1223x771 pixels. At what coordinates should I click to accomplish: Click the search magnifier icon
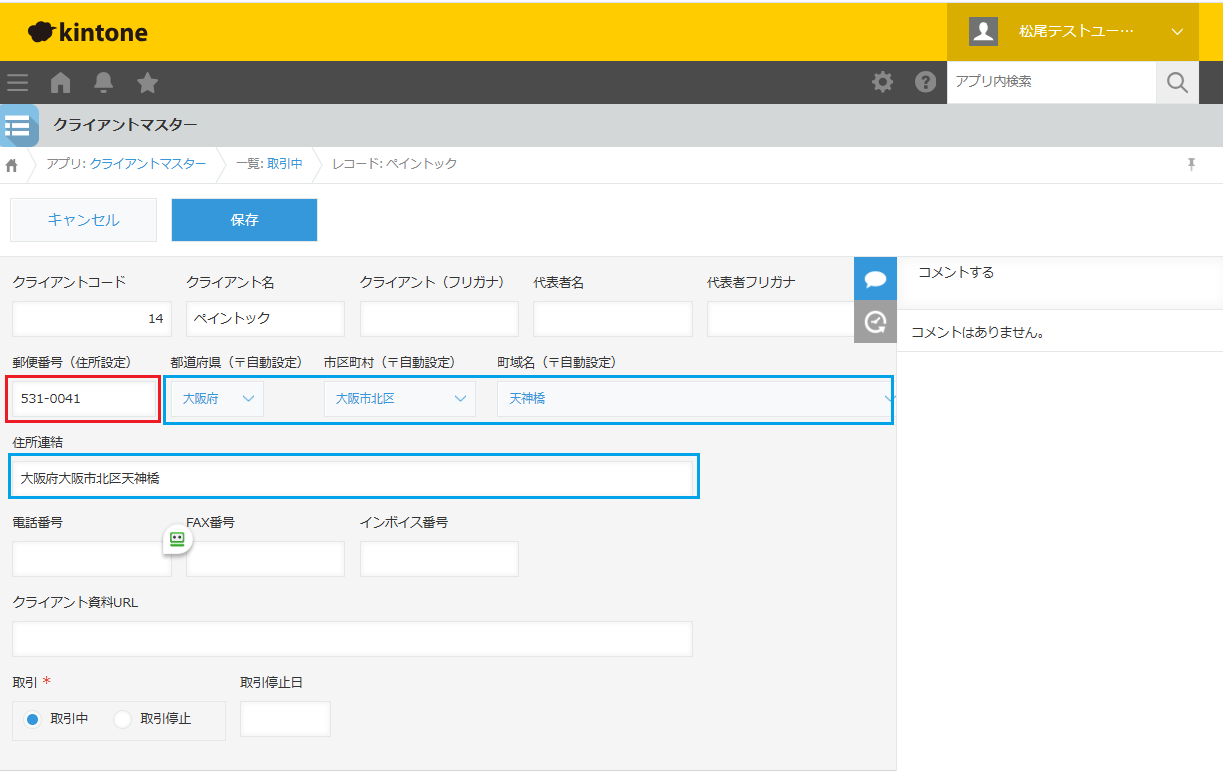click(x=1177, y=82)
